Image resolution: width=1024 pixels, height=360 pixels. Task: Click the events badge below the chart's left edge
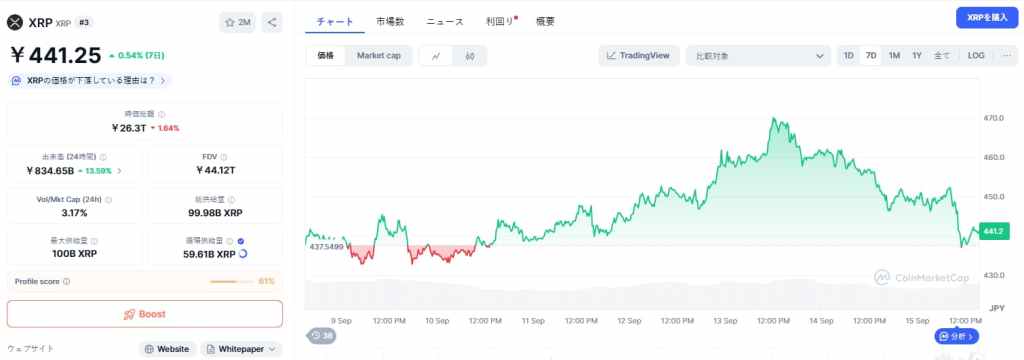coord(321,335)
